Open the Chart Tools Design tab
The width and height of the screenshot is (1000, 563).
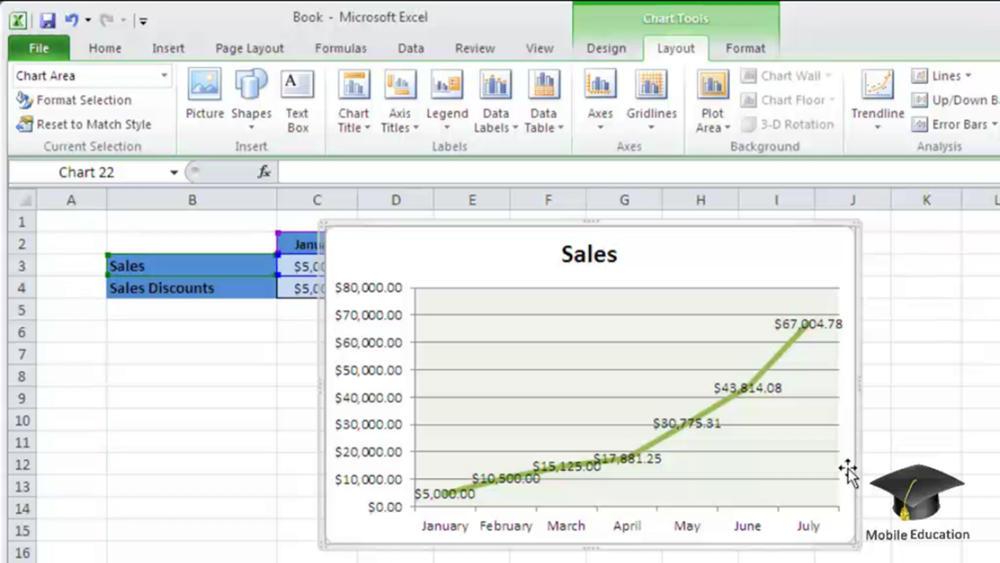[606, 48]
